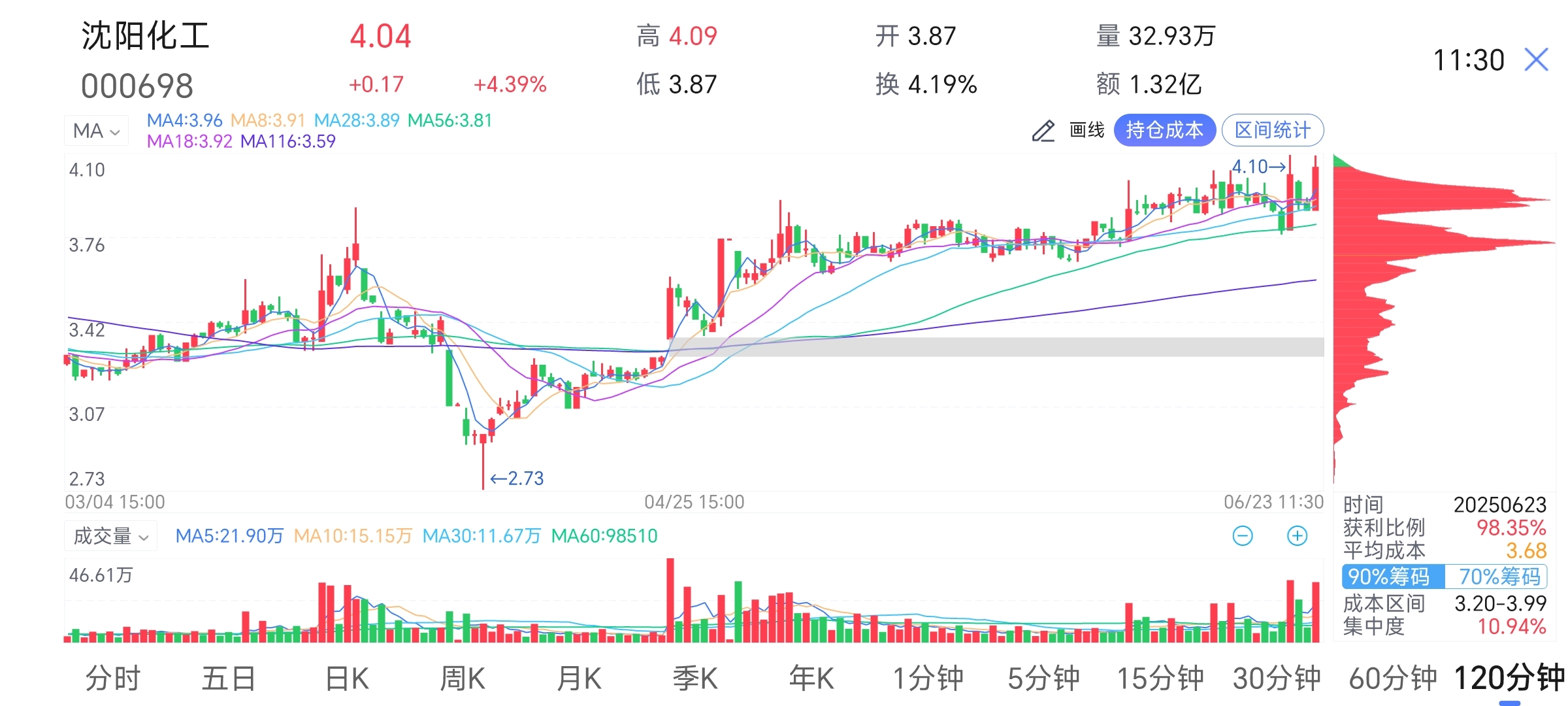Image resolution: width=1568 pixels, height=706 pixels.
Task: Tap the 量 32.93万 volume value
Action: pos(1156,36)
